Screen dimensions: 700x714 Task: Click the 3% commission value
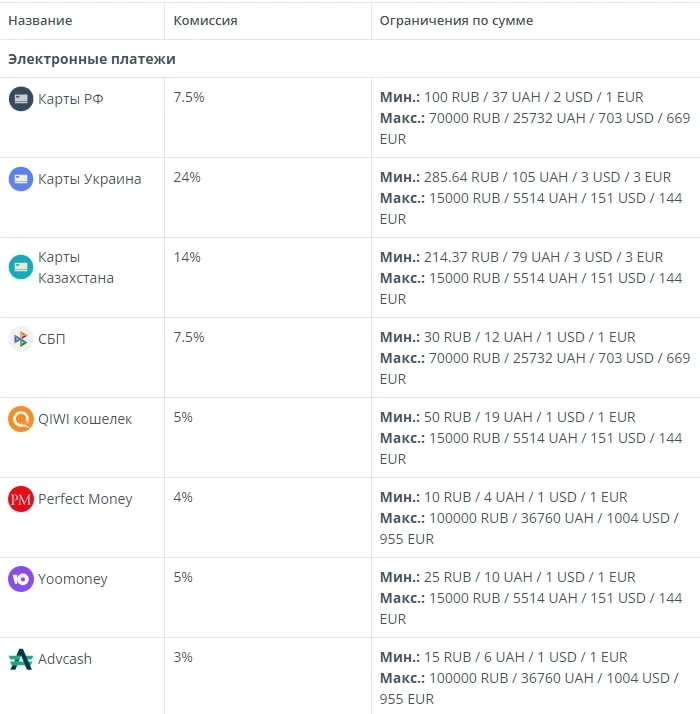[x=183, y=657]
